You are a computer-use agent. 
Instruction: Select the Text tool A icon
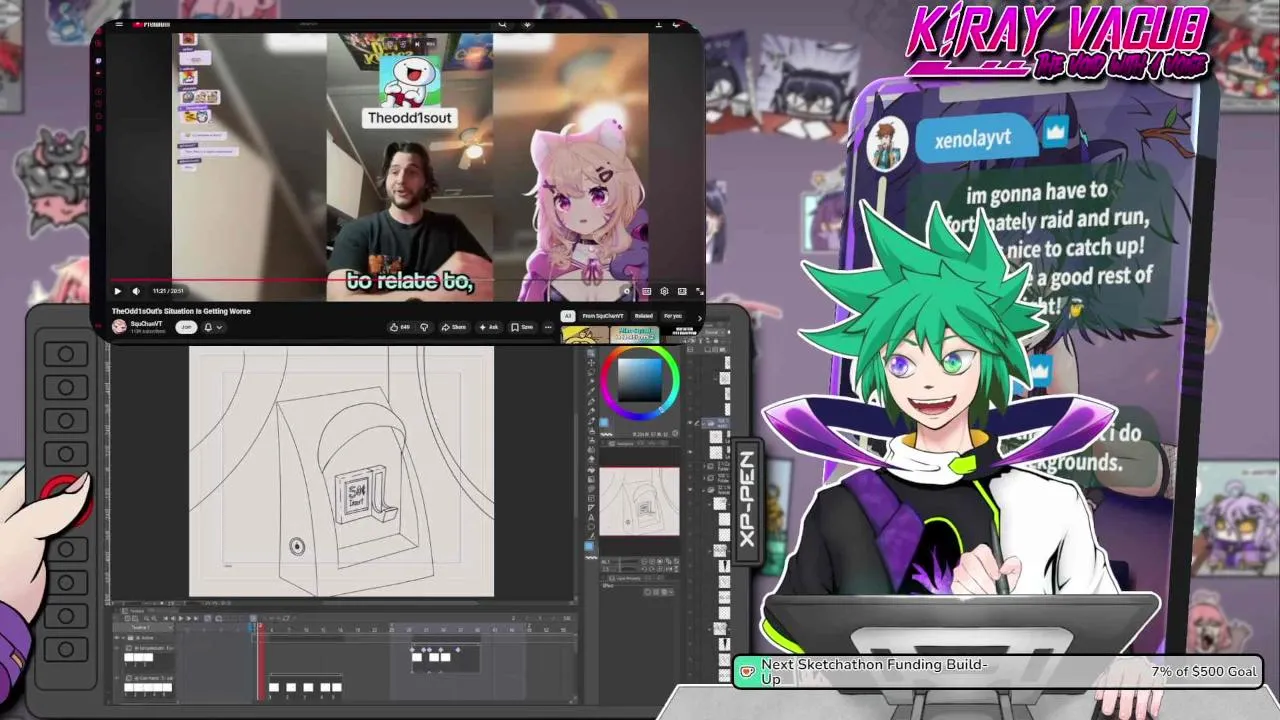pyautogui.click(x=592, y=518)
